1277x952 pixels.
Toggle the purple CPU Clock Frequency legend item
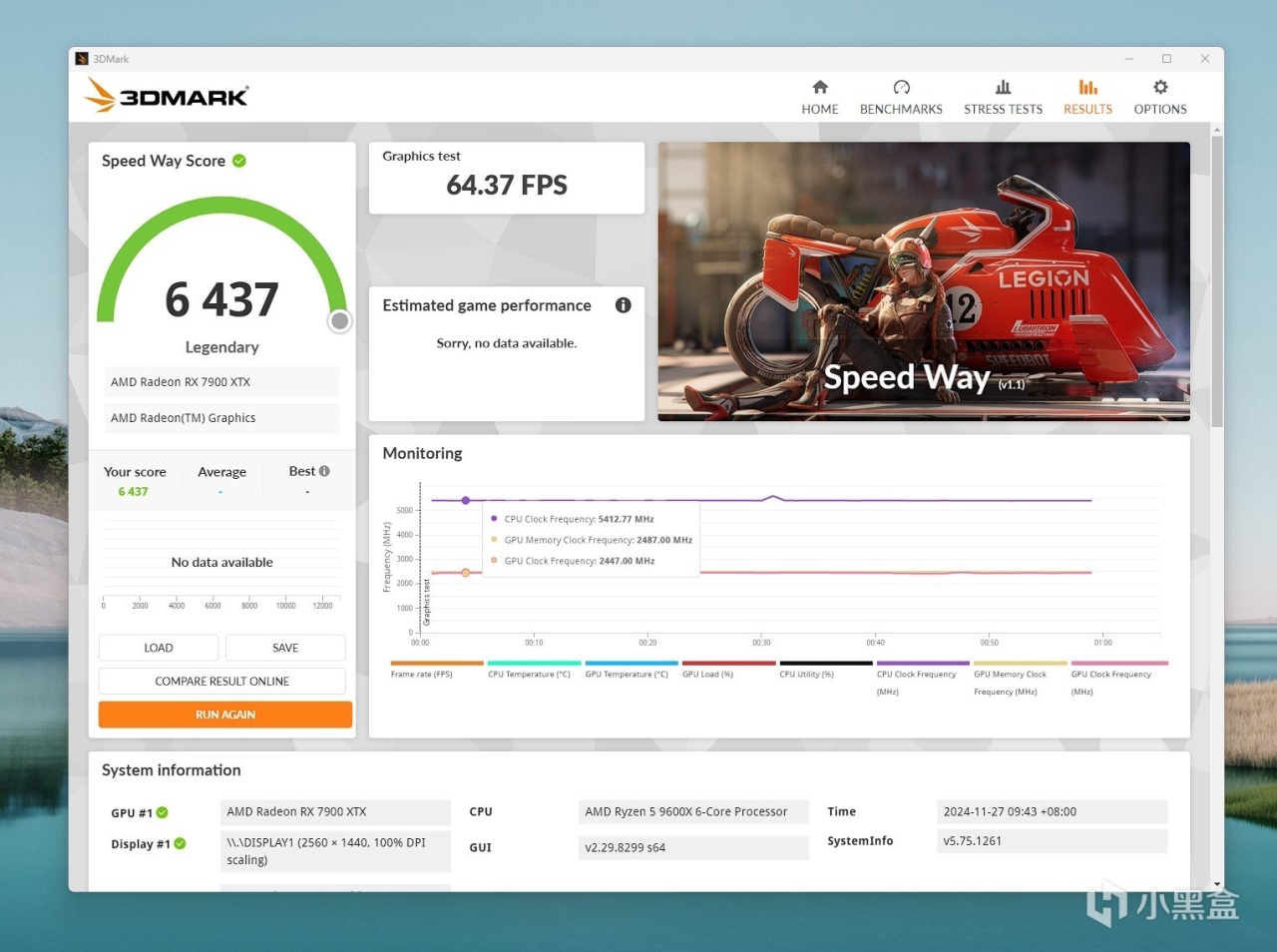click(x=923, y=679)
